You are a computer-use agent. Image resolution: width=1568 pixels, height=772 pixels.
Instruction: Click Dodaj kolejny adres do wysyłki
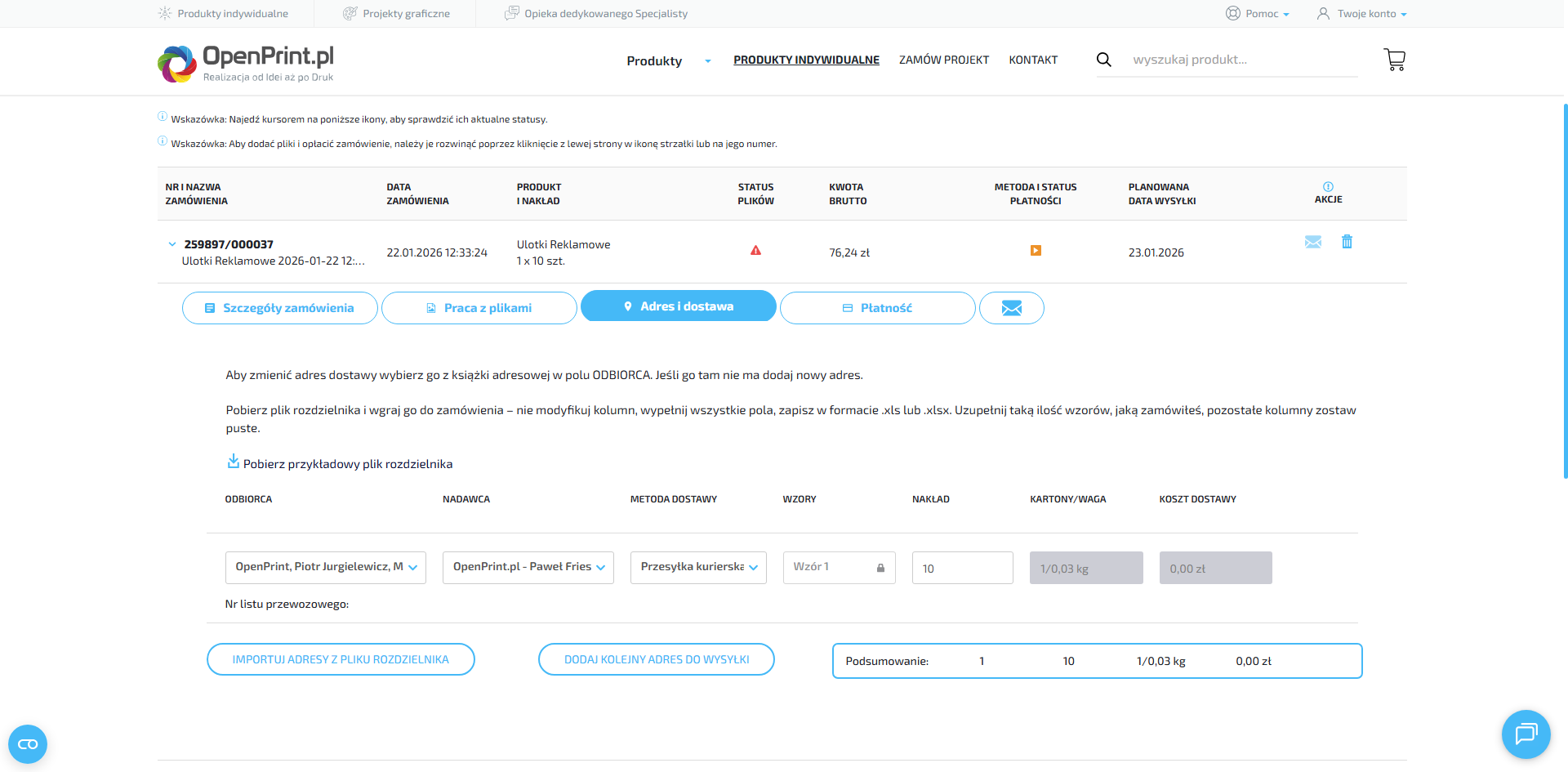(x=657, y=659)
